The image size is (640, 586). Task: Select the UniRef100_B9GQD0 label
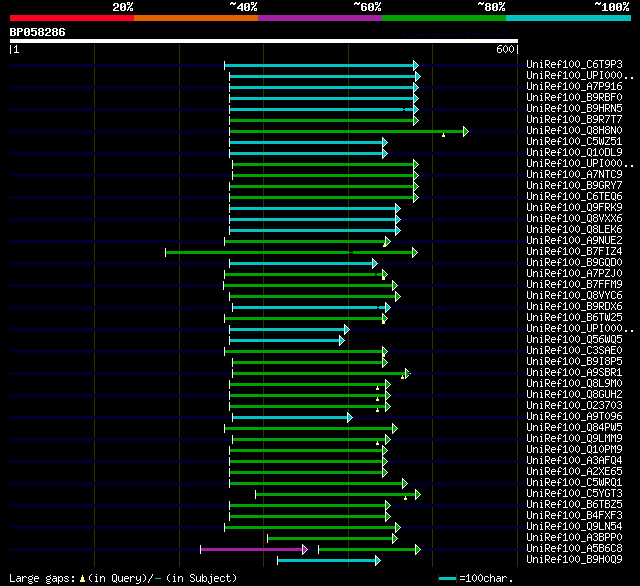(x=574, y=263)
